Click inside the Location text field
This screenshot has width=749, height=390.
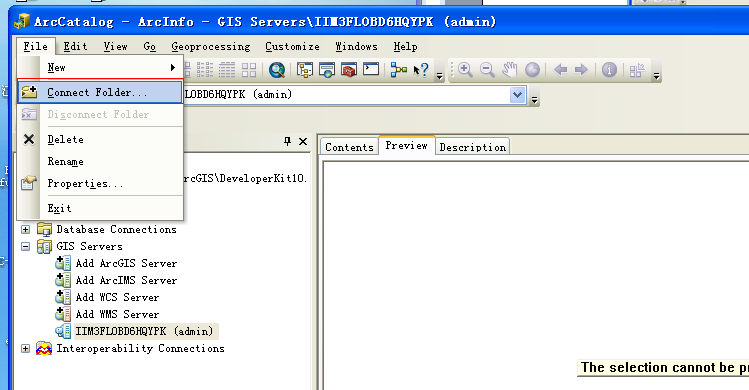pos(346,95)
